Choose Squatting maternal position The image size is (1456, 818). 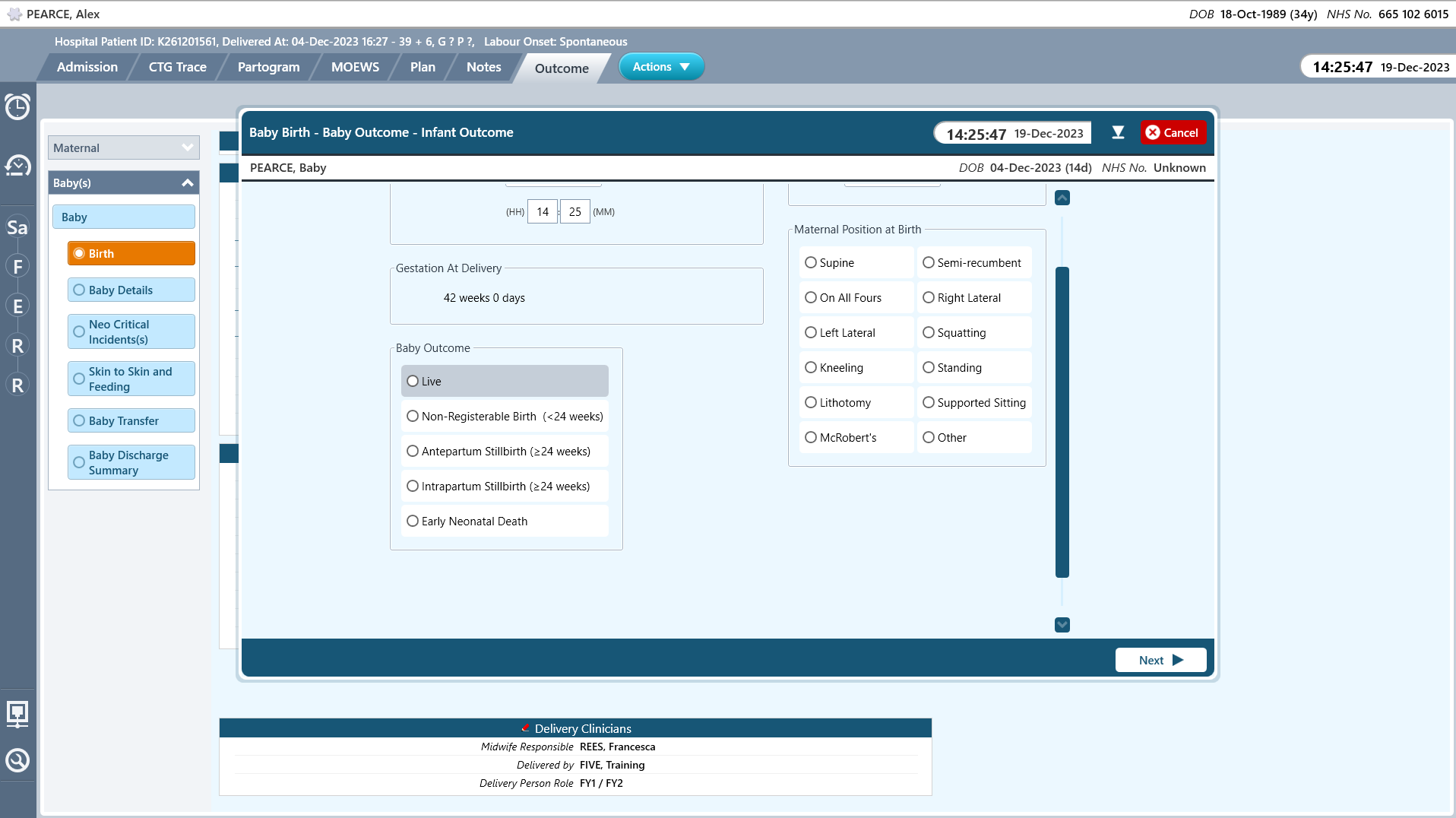(x=974, y=332)
